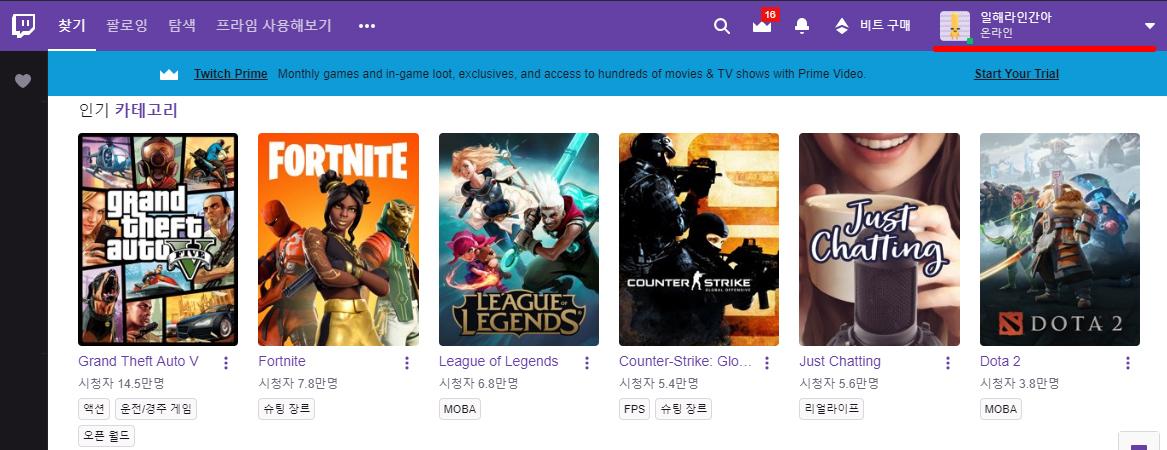The image size is (1167, 450).
Task: Click the Bits diamond icon
Action: [842, 26]
